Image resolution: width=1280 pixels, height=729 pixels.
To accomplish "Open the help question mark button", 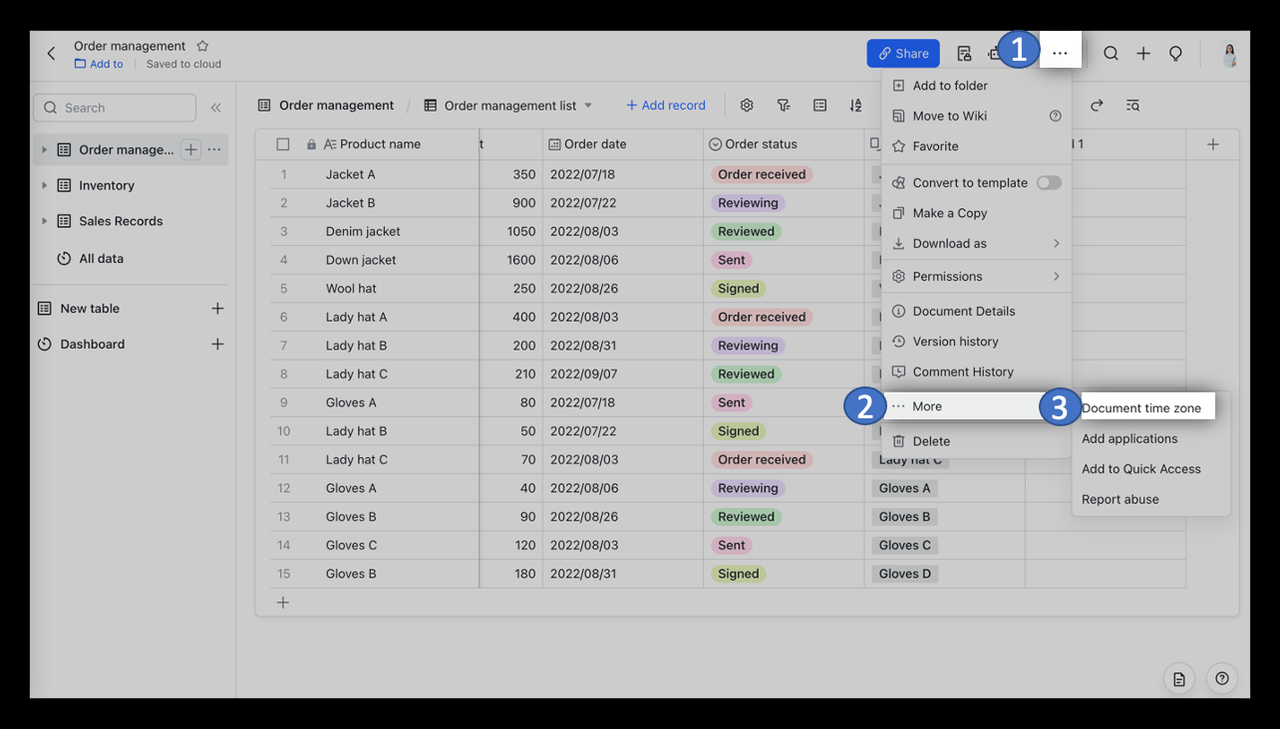I will pyautogui.click(x=1221, y=678).
